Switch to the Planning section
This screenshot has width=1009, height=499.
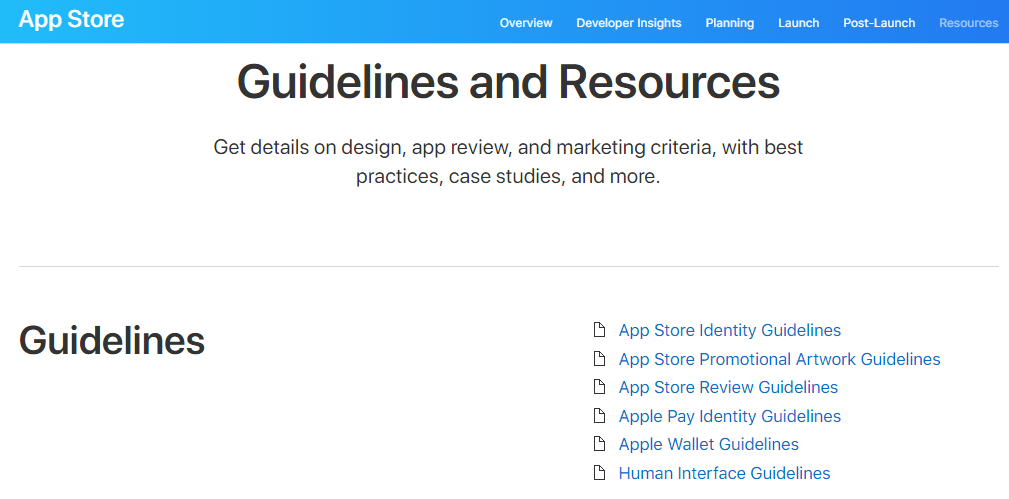click(730, 23)
